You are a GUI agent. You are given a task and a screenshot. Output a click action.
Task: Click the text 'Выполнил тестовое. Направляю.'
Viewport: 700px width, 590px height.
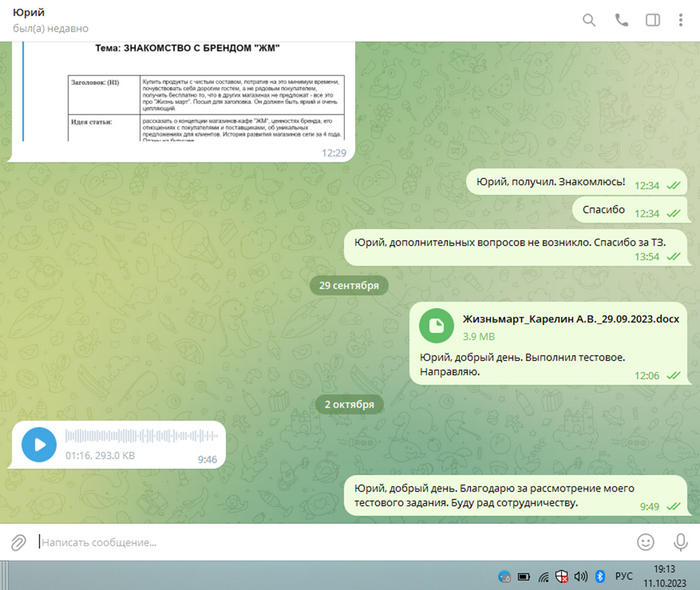point(522,364)
